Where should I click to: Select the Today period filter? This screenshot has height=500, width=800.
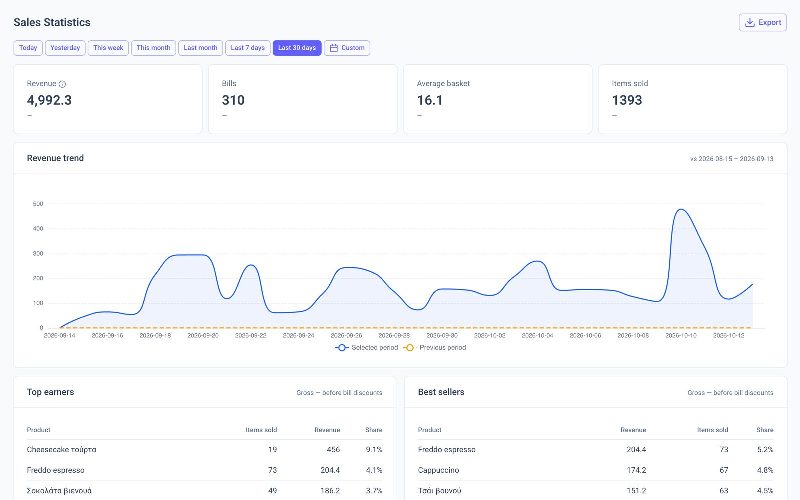(x=28, y=47)
